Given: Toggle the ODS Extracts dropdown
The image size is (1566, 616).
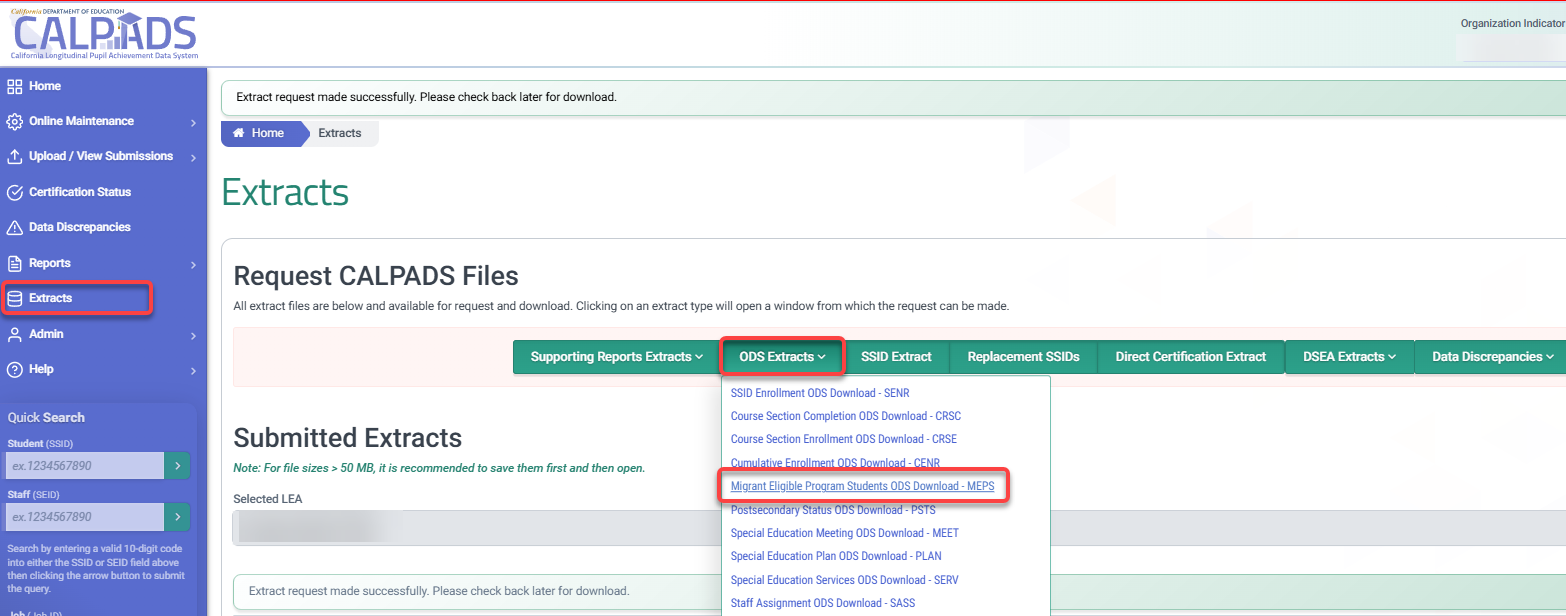Looking at the screenshot, I should (782, 357).
